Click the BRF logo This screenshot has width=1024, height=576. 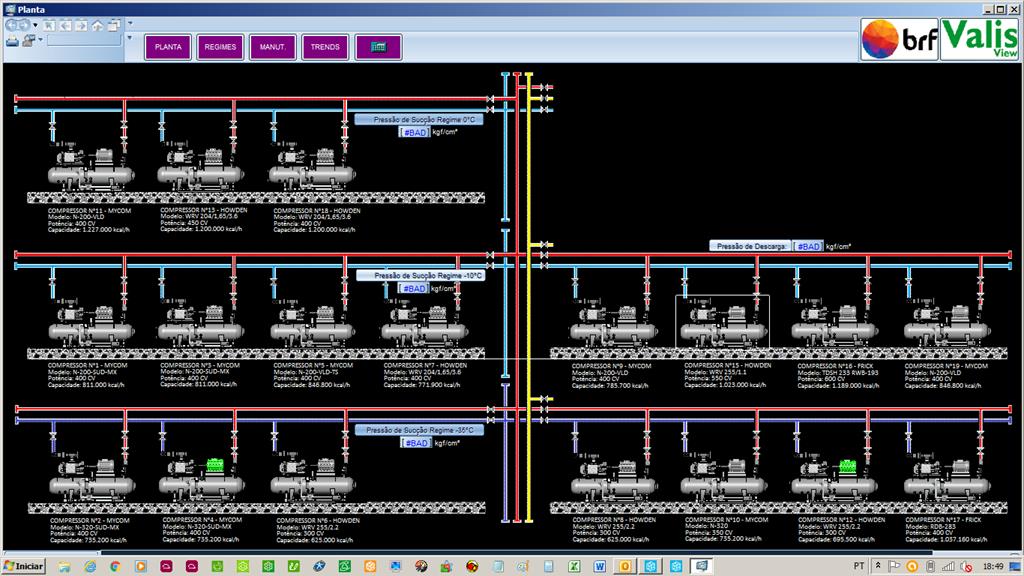point(899,39)
